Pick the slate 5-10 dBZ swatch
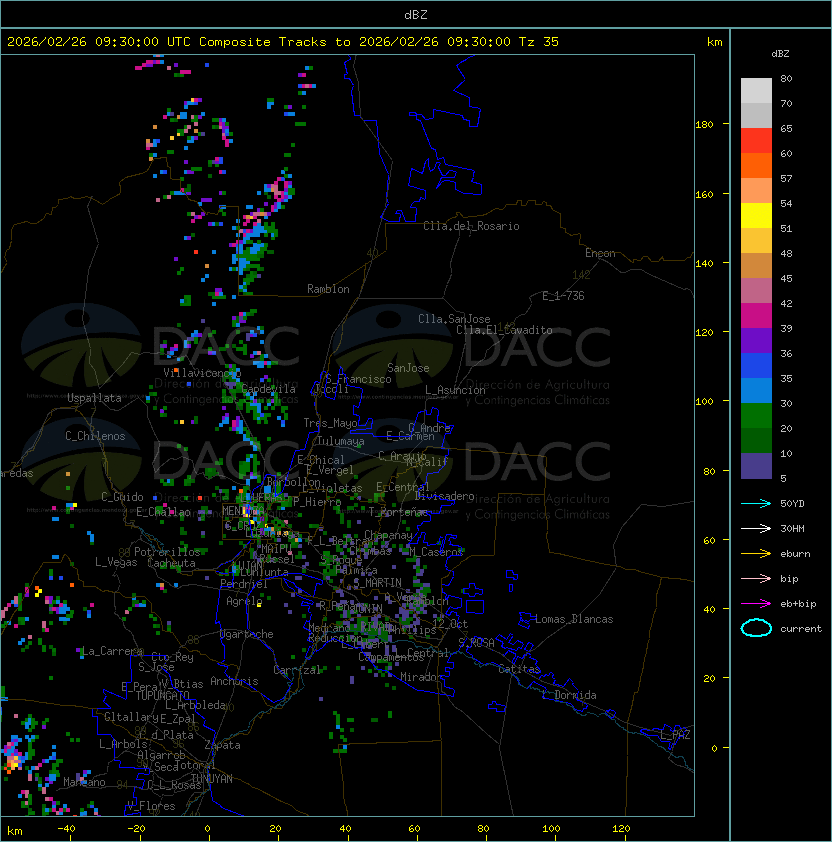The height and width of the screenshot is (842, 832). (756, 466)
